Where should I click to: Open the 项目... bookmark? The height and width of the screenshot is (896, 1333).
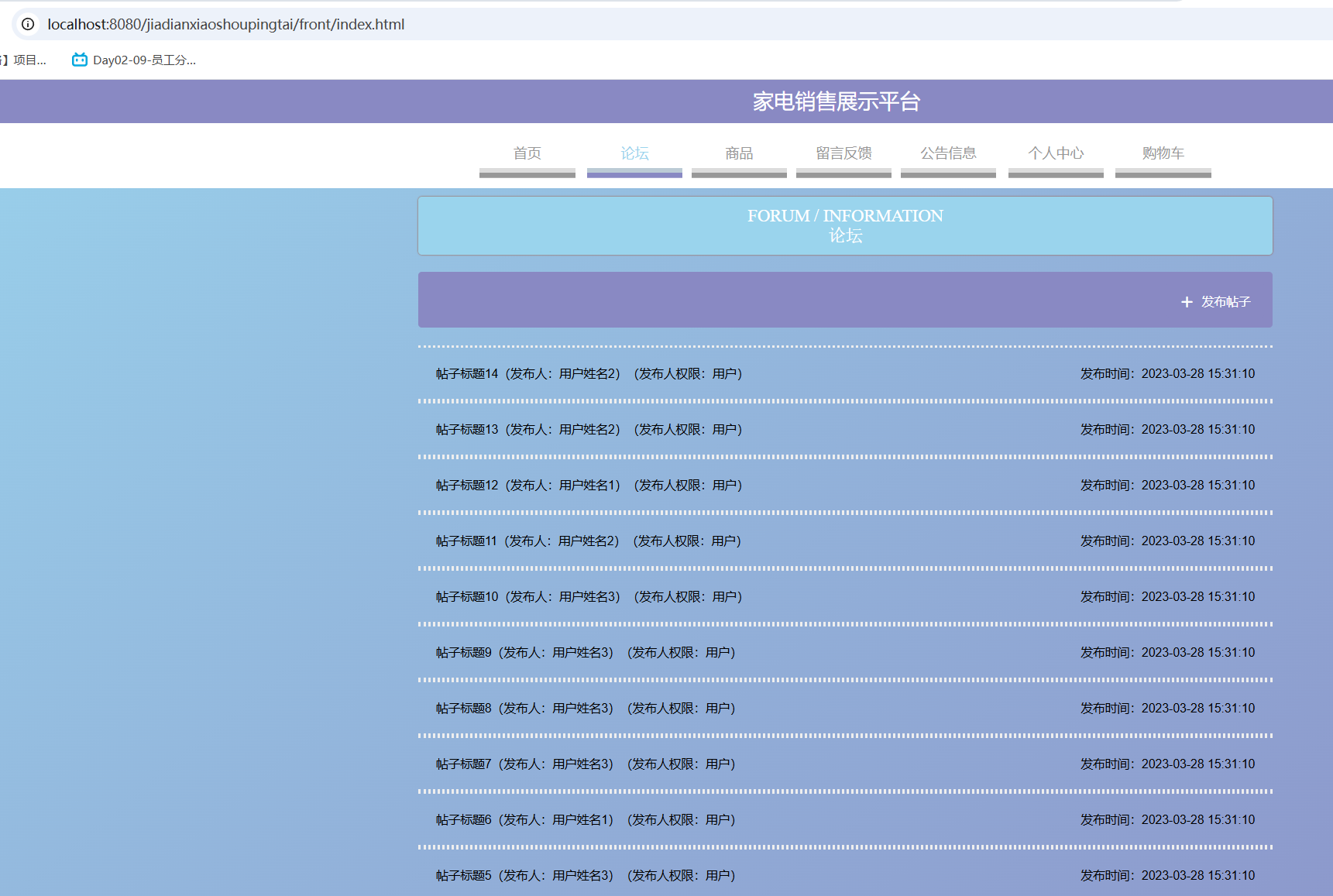pyautogui.click(x=23, y=60)
